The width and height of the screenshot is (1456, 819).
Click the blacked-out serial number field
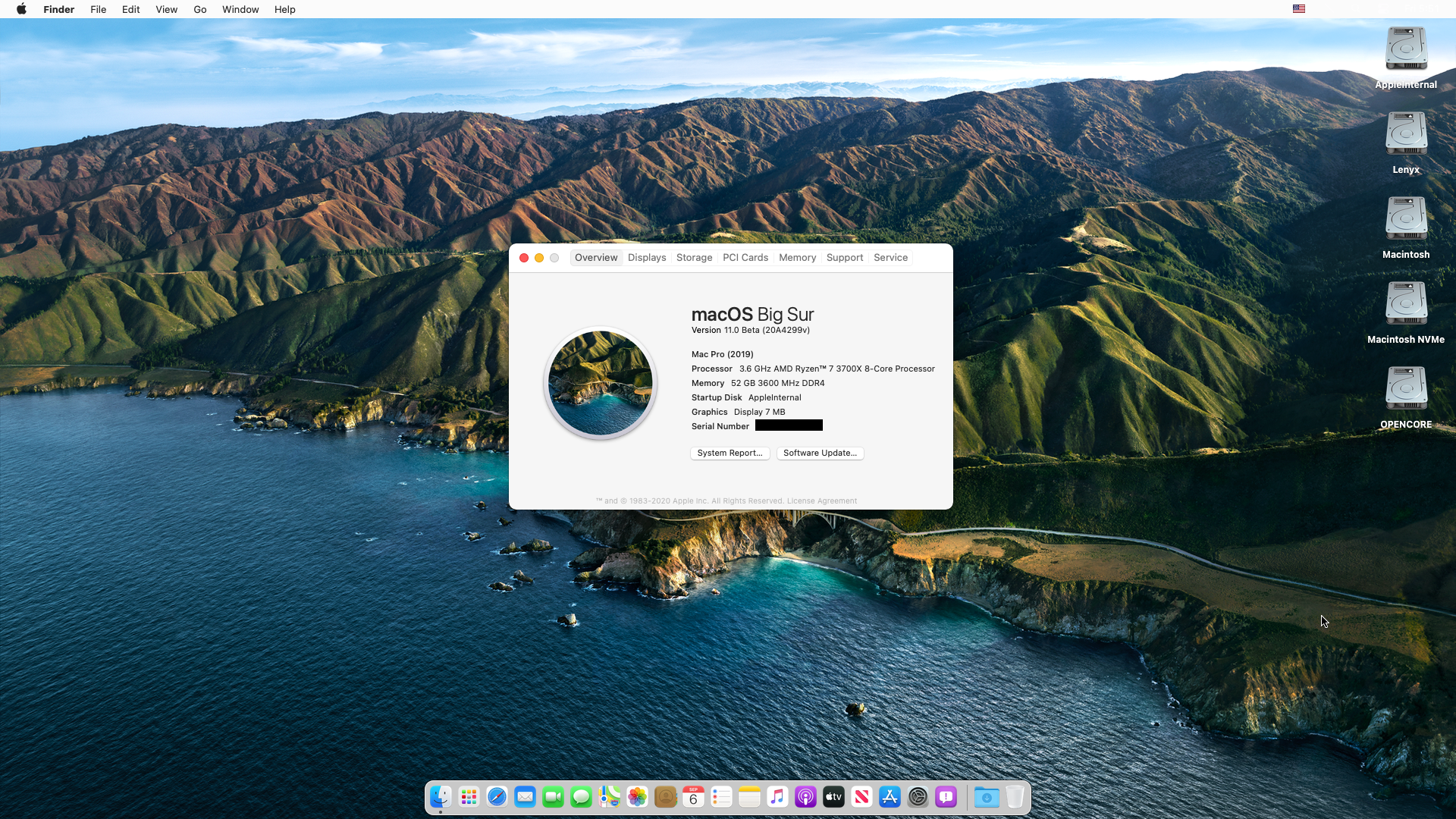coord(789,425)
